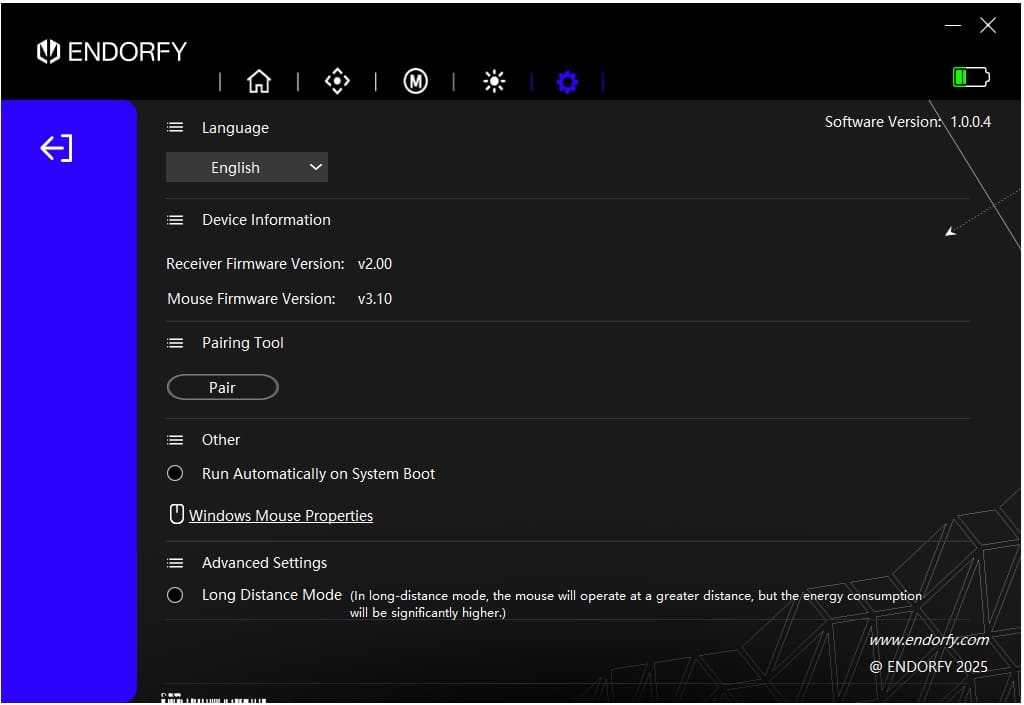Open Windows Mouse Properties link
This screenshot has width=1024, height=705.
(x=281, y=516)
